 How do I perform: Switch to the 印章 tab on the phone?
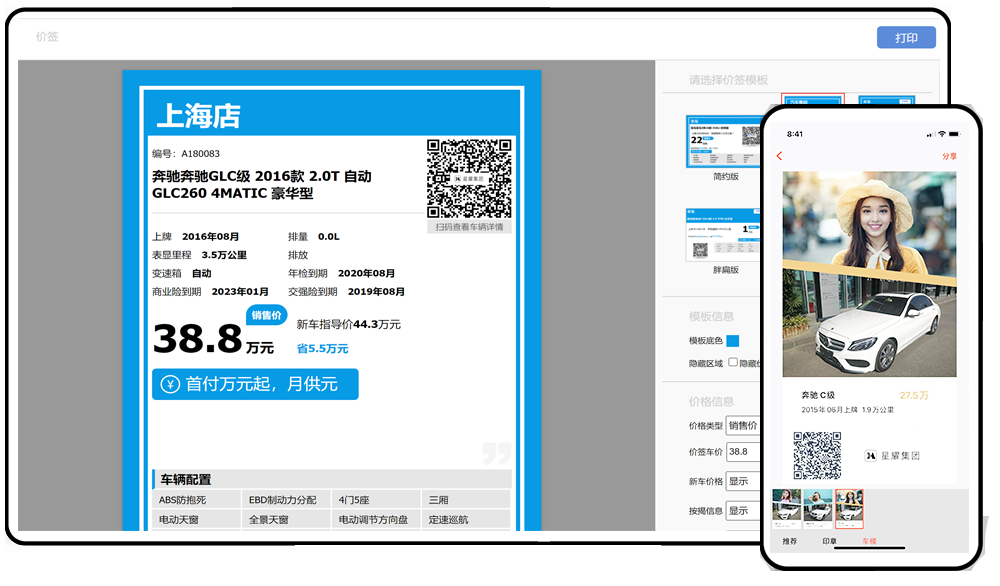(829, 541)
